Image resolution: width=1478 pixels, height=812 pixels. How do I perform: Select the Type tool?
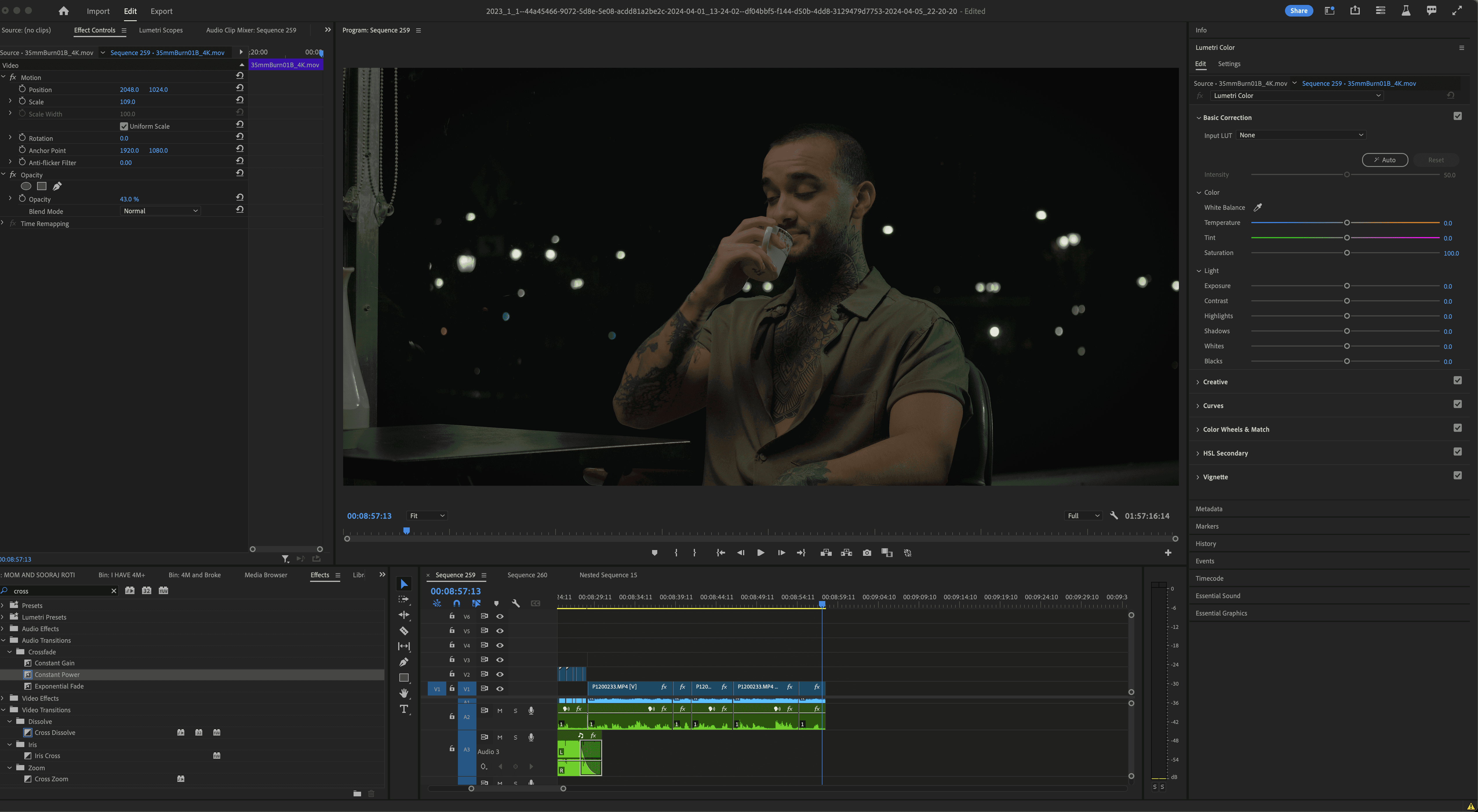pos(404,709)
